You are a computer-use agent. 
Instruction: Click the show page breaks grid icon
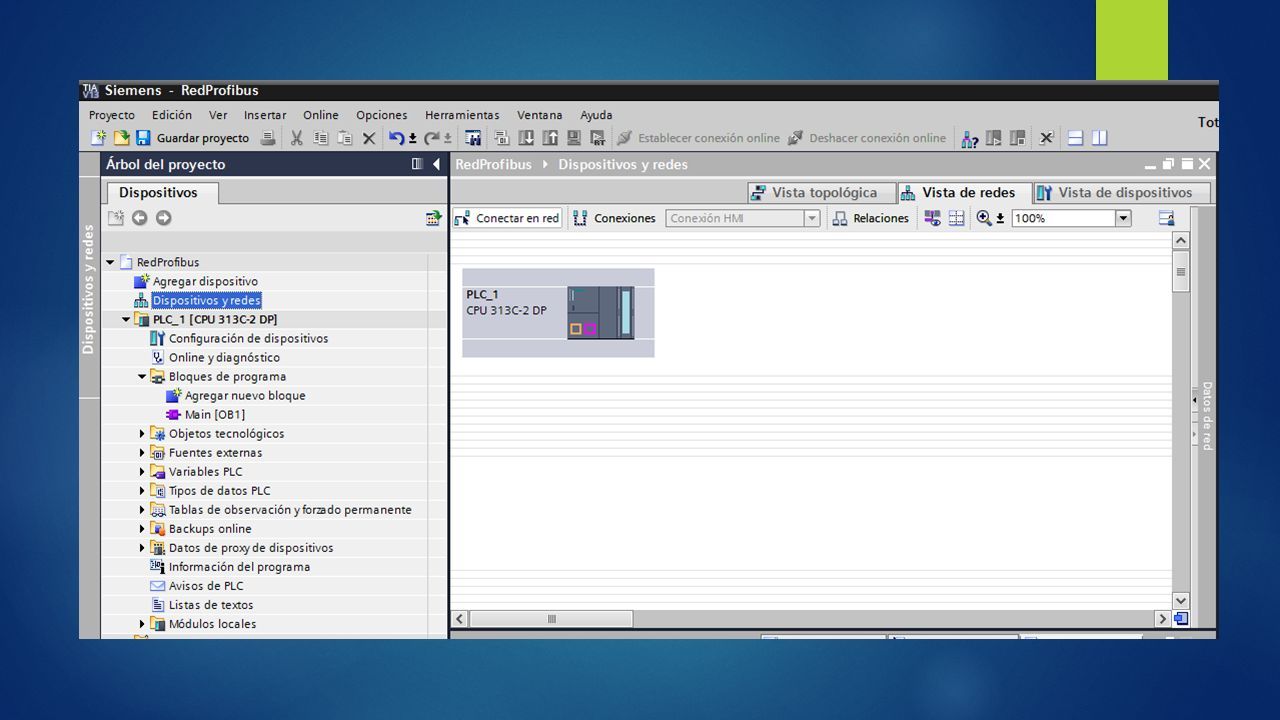(x=956, y=218)
